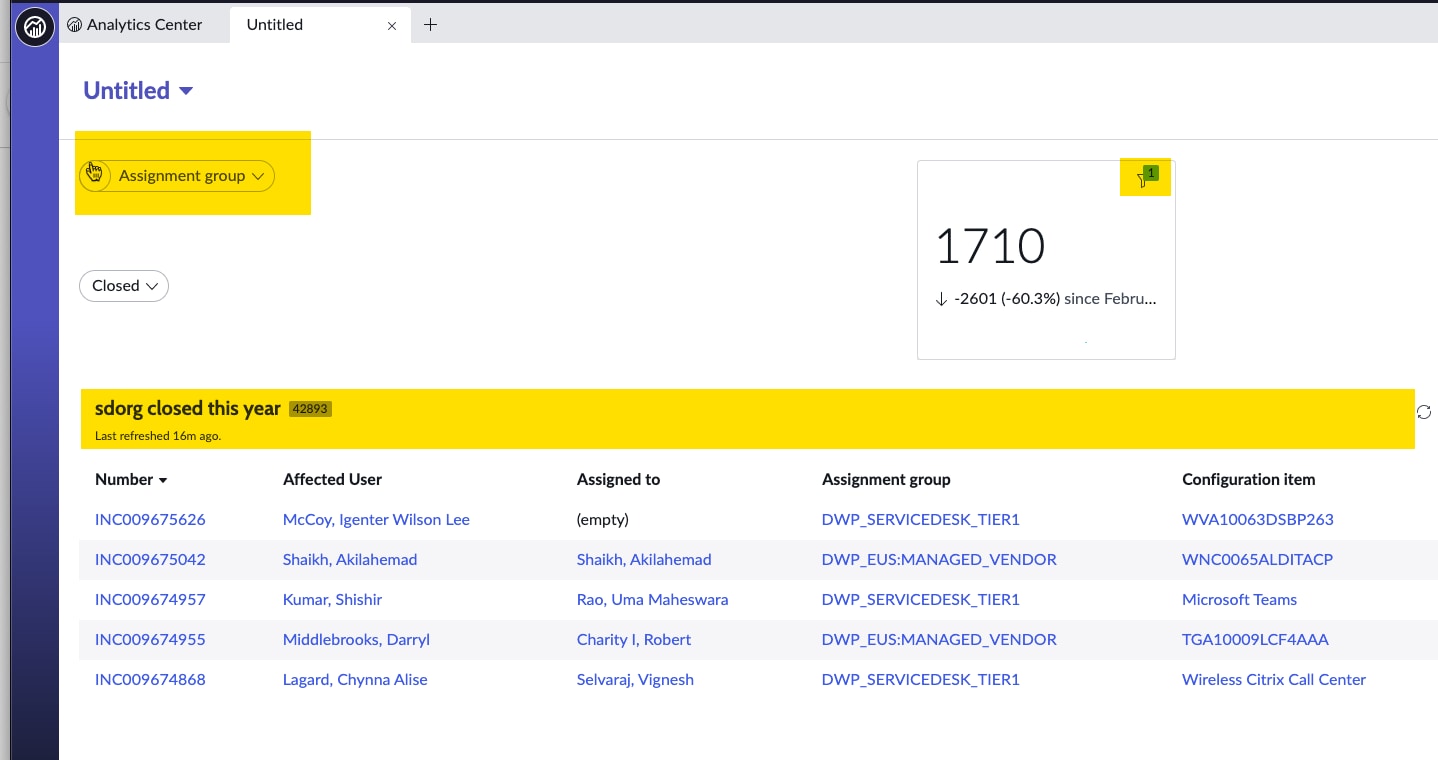
Task: Click the icon beside Assignment group filter
Action: click(94, 175)
